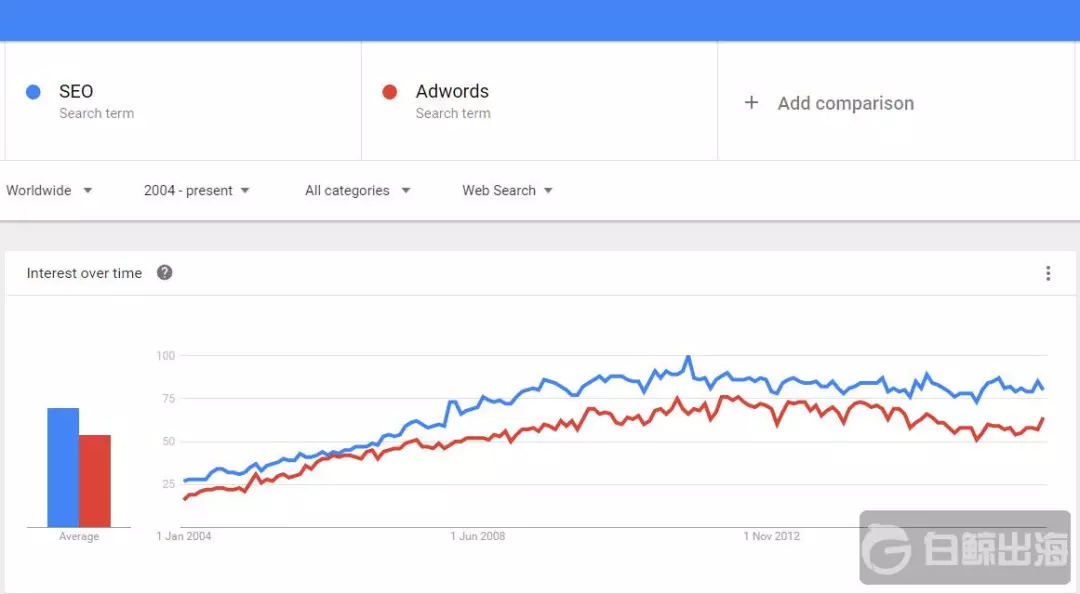Click the Interest over time heading
This screenshot has height=594, width=1080.
pos(84,273)
